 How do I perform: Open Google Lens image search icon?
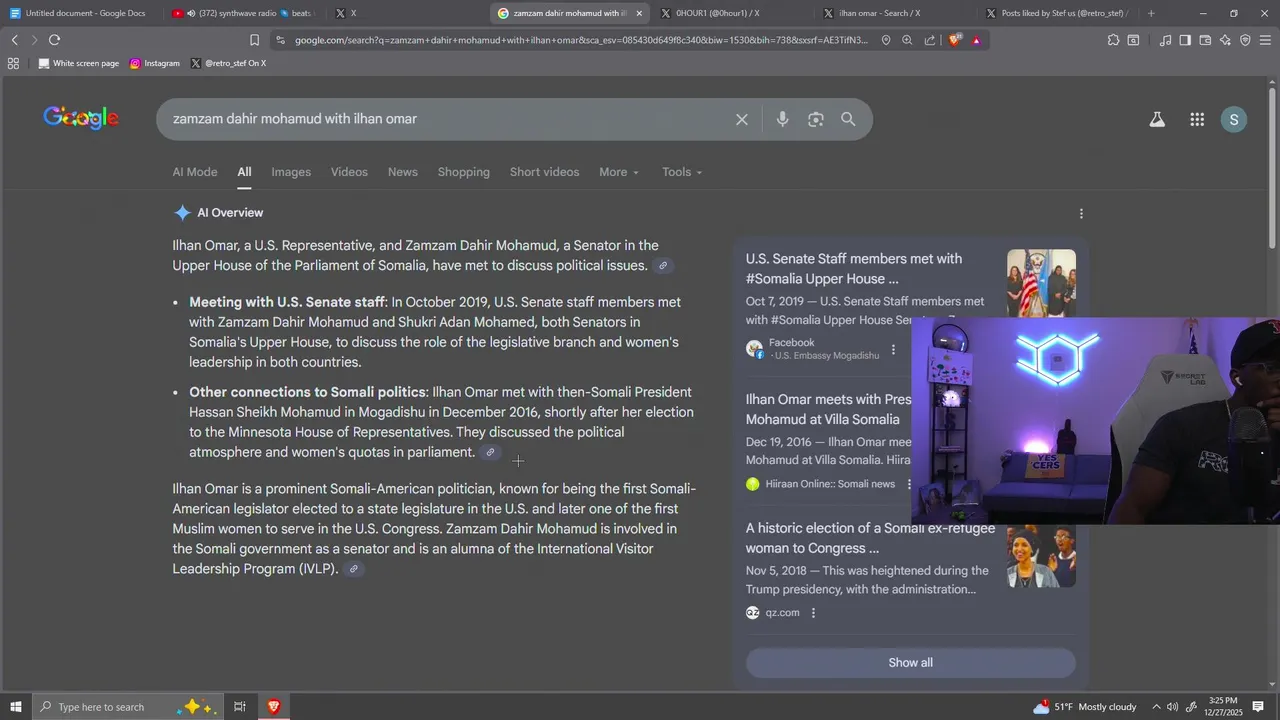(816, 119)
